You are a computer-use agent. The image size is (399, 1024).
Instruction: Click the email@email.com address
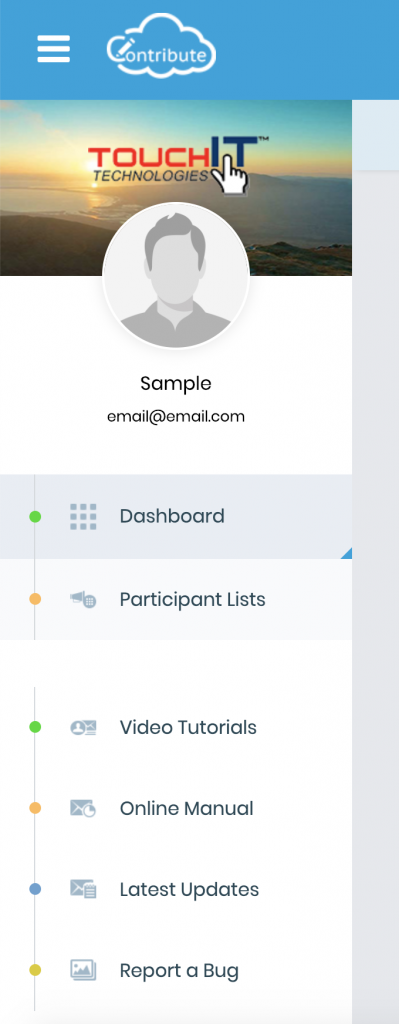pos(176,417)
